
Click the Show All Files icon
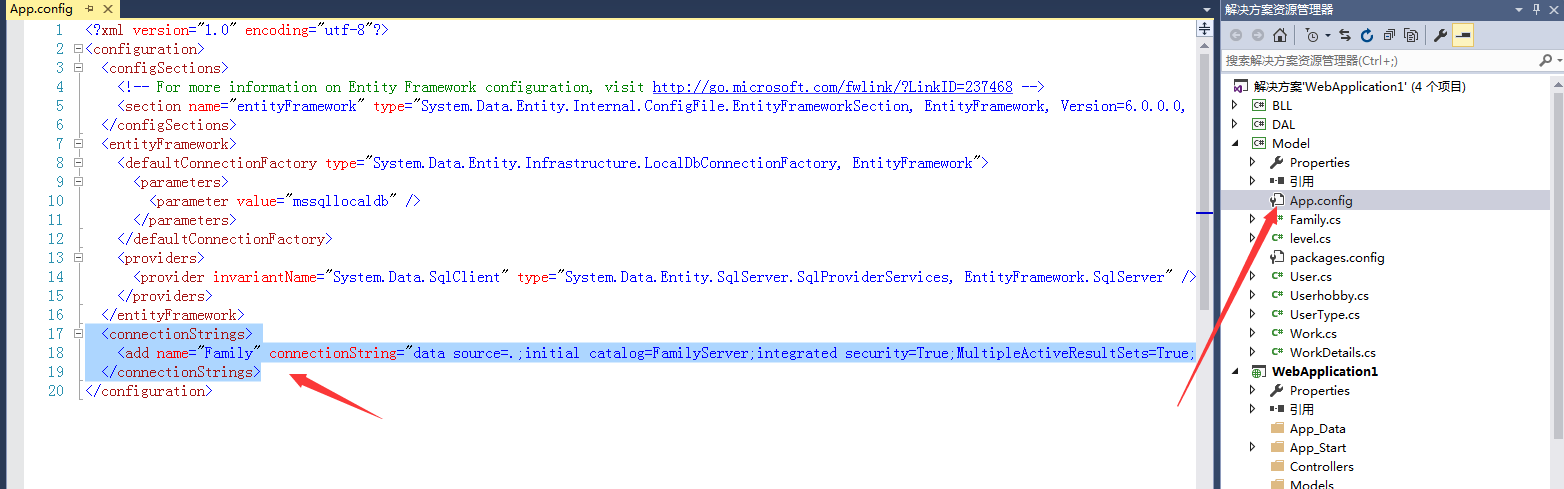pos(1411,35)
